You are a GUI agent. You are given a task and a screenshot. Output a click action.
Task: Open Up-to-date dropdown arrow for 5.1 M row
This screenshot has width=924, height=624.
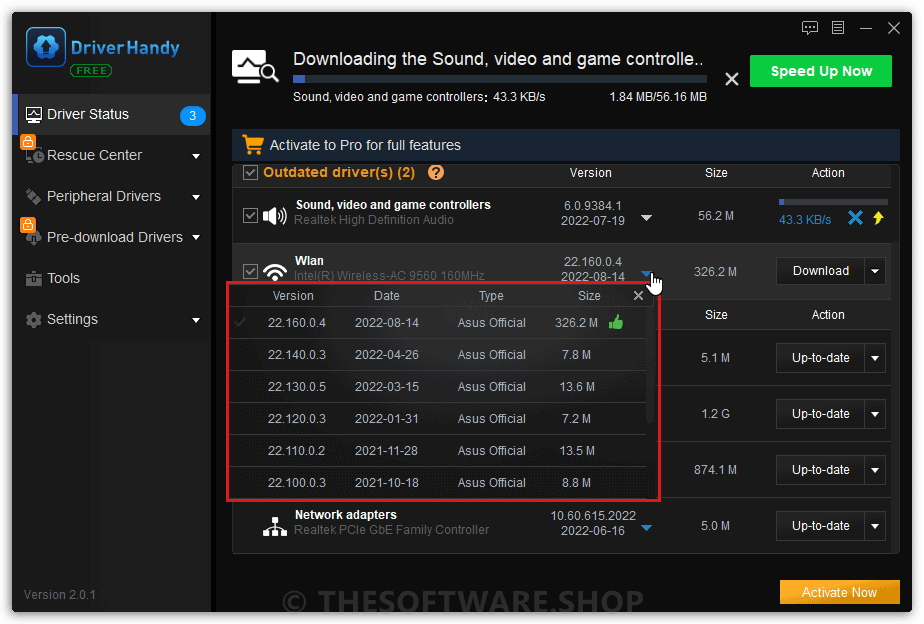point(875,358)
